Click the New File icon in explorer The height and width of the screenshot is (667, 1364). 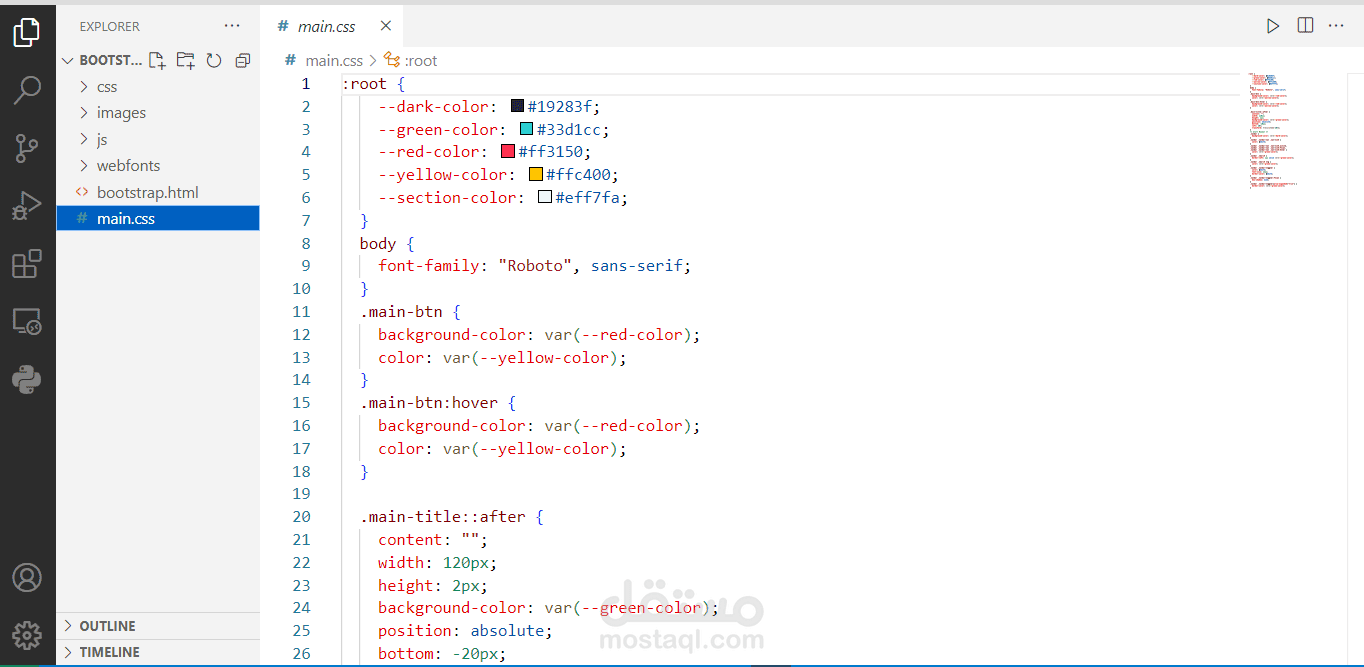(157, 61)
